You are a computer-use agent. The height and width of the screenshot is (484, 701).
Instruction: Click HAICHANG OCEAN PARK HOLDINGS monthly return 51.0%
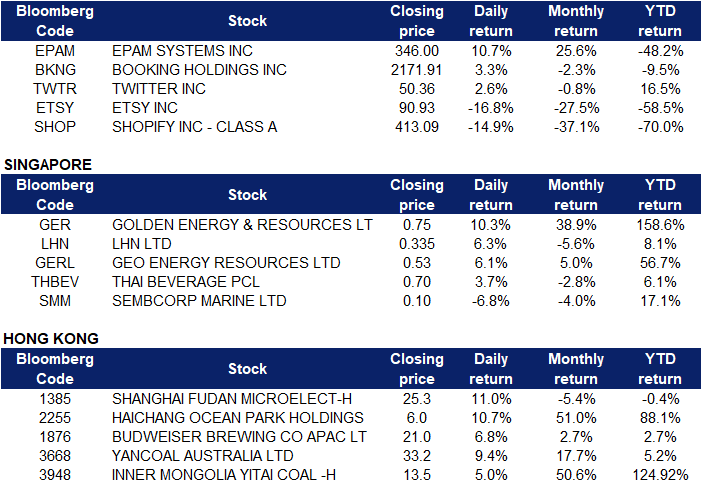[576, 418]
